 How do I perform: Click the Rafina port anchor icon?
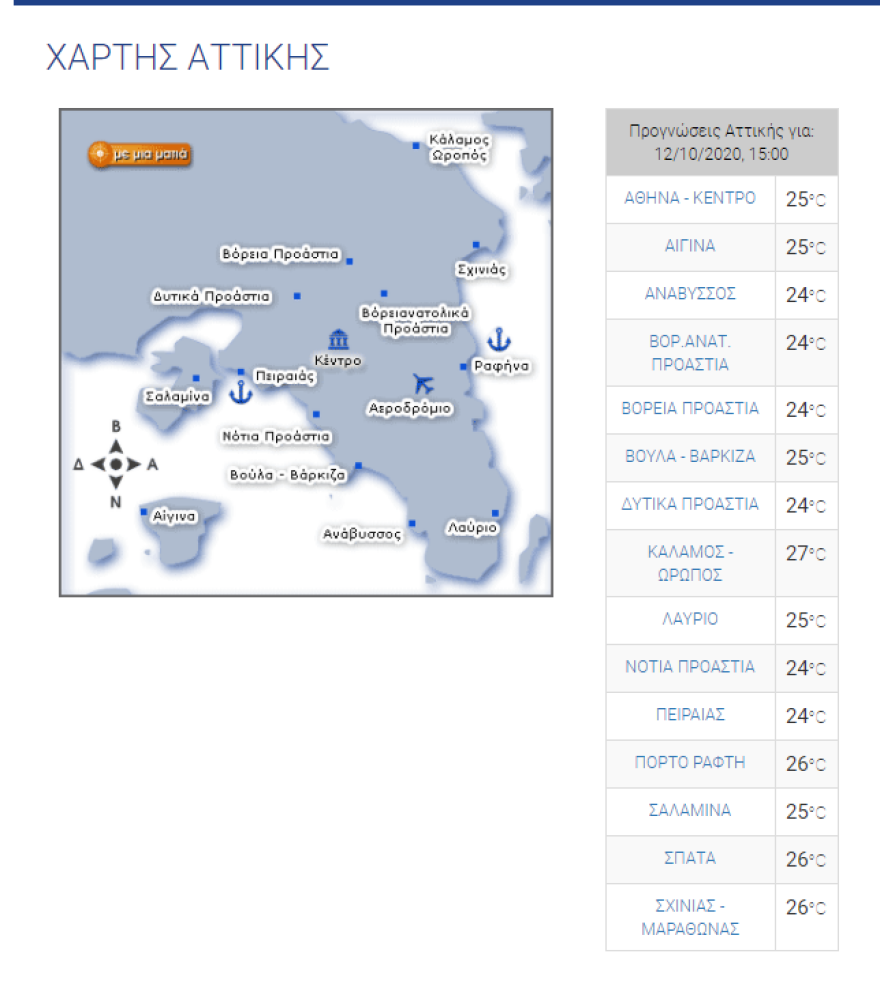coord(498,340)
